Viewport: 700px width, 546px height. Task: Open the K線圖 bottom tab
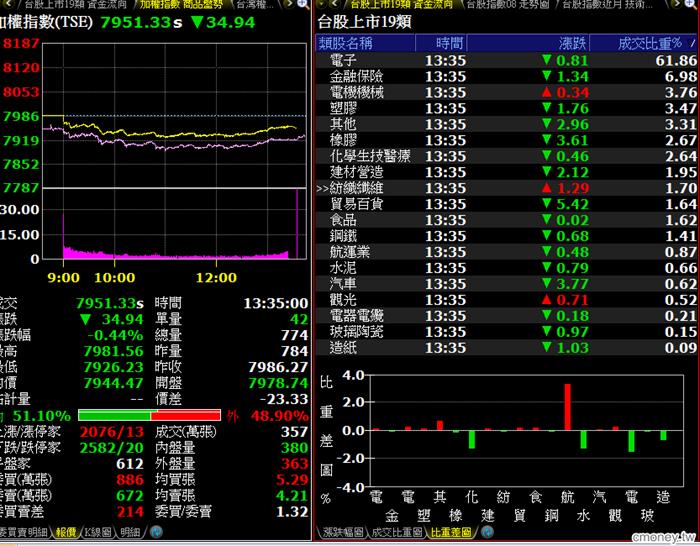click(98, 532)
